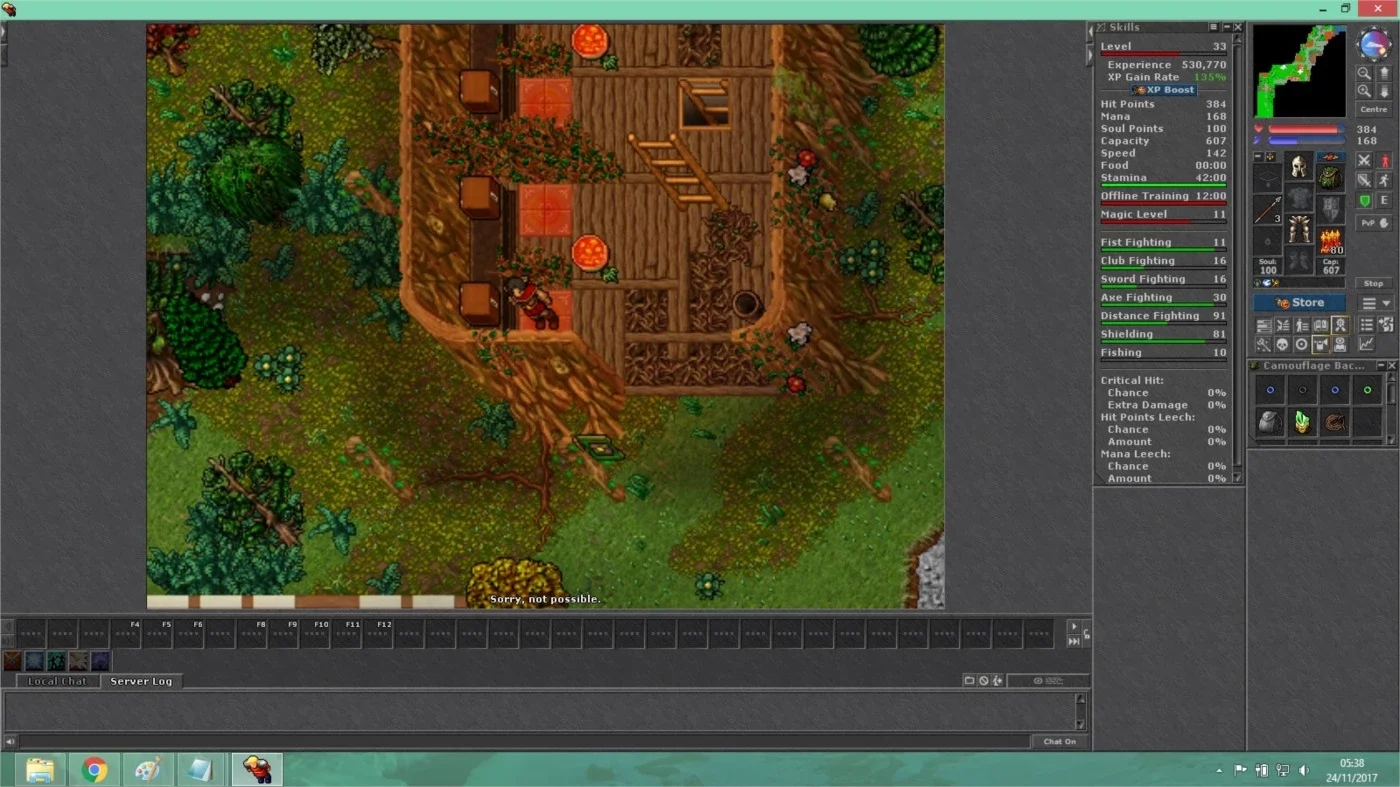Select the grey bag in Camouflage Backpack
Screen dimensions: 1400x787
tap(1270, 422)
